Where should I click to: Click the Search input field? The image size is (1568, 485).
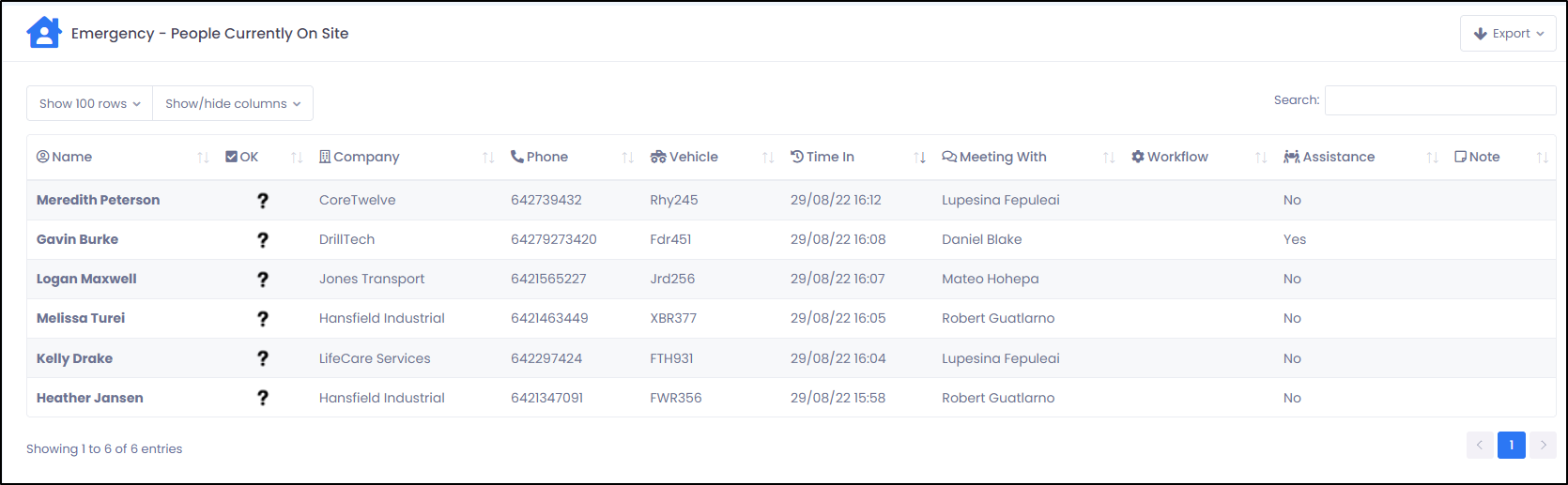click(x=1440, y=100)
